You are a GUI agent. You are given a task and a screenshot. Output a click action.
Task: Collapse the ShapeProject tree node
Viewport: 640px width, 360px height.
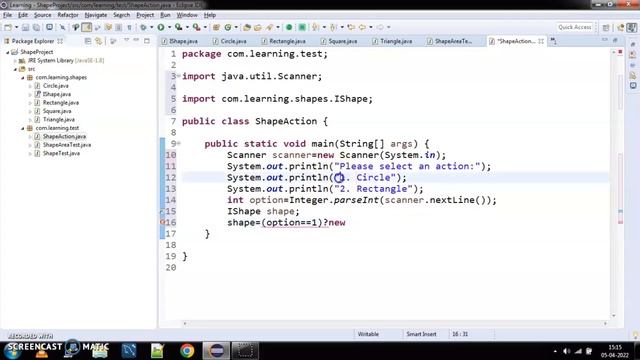(7, 52)
